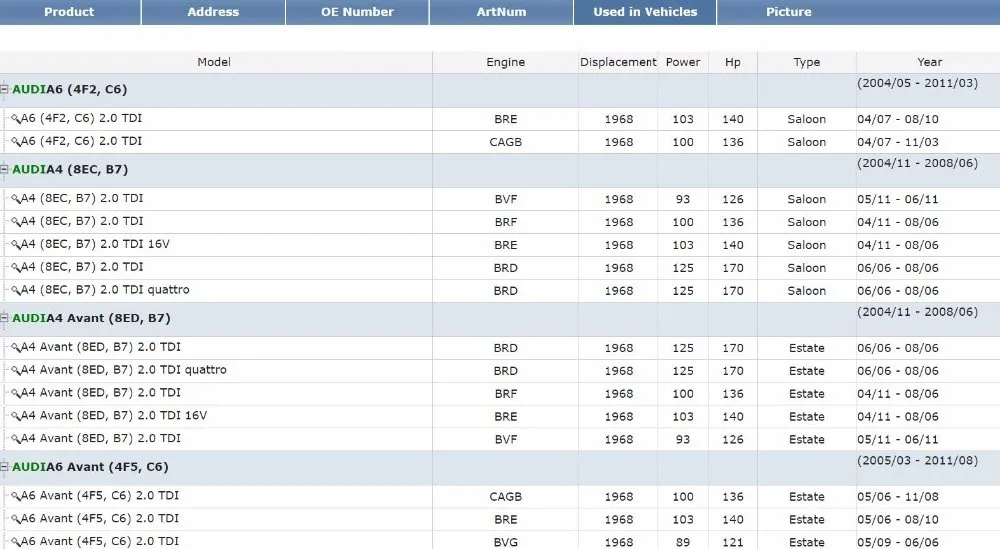Click magnifier icon for A6 Avant BVG row
The image size is (1000, 549).
click(16, 542)
